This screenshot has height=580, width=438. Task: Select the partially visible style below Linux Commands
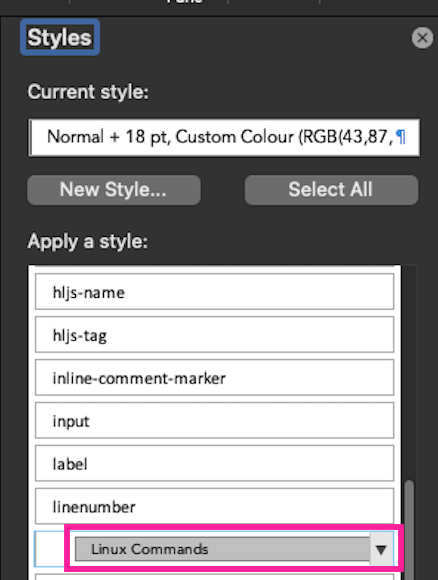215,577
